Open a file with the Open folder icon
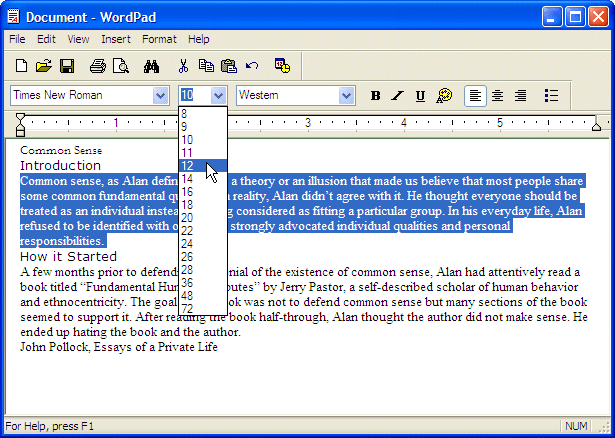Screen dimensions: 615x438 44,65
